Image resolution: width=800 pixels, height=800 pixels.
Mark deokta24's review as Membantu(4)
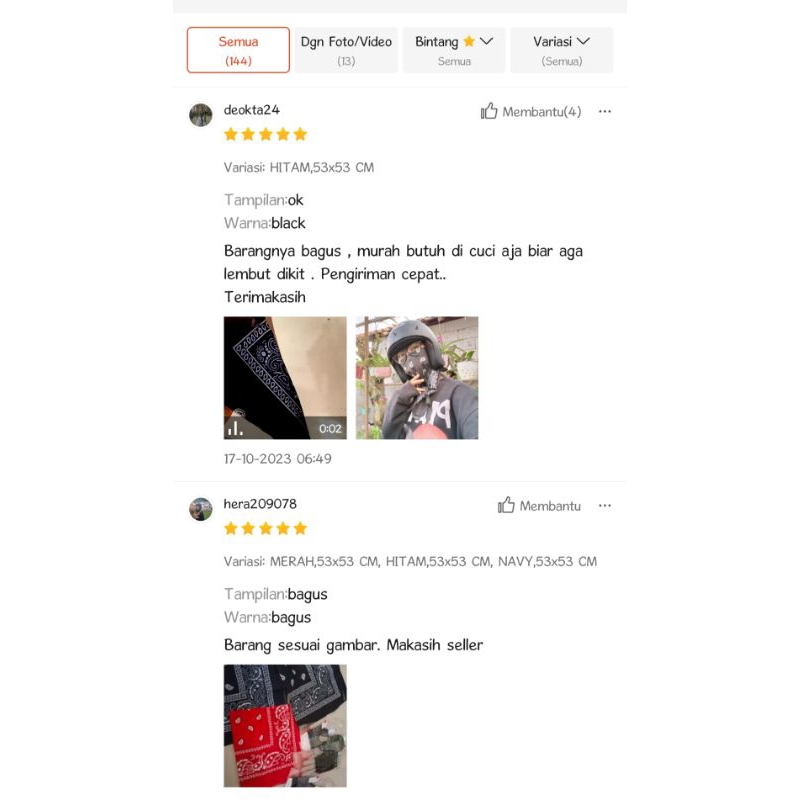point(531,111)
